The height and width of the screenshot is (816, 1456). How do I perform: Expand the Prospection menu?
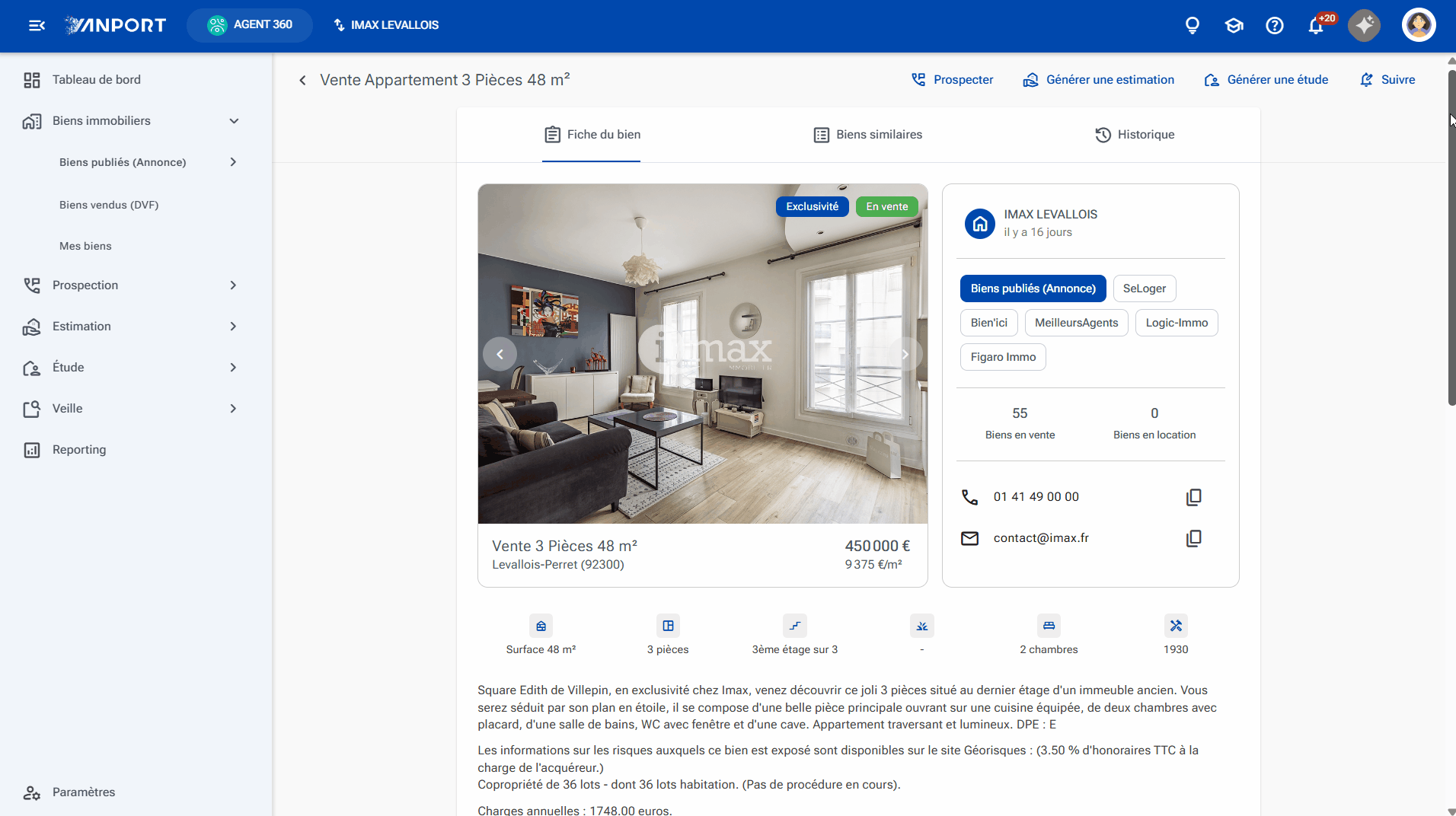[x=233, y=285]
